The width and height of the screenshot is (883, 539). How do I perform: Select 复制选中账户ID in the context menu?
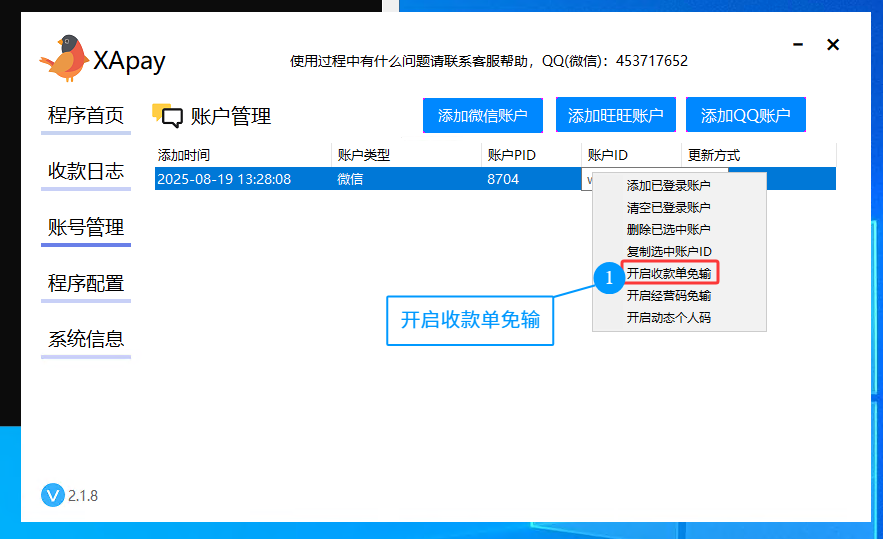tap(668, 252)
